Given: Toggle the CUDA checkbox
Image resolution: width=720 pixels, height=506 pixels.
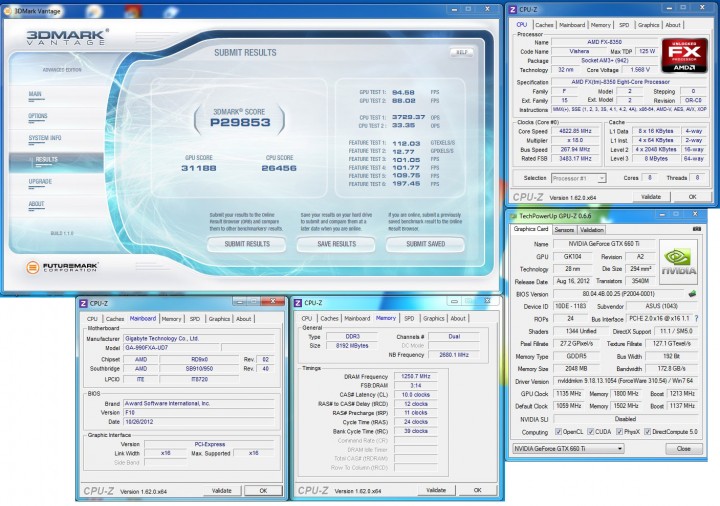Looking at the screenshot, I should (x=591, y=432).
